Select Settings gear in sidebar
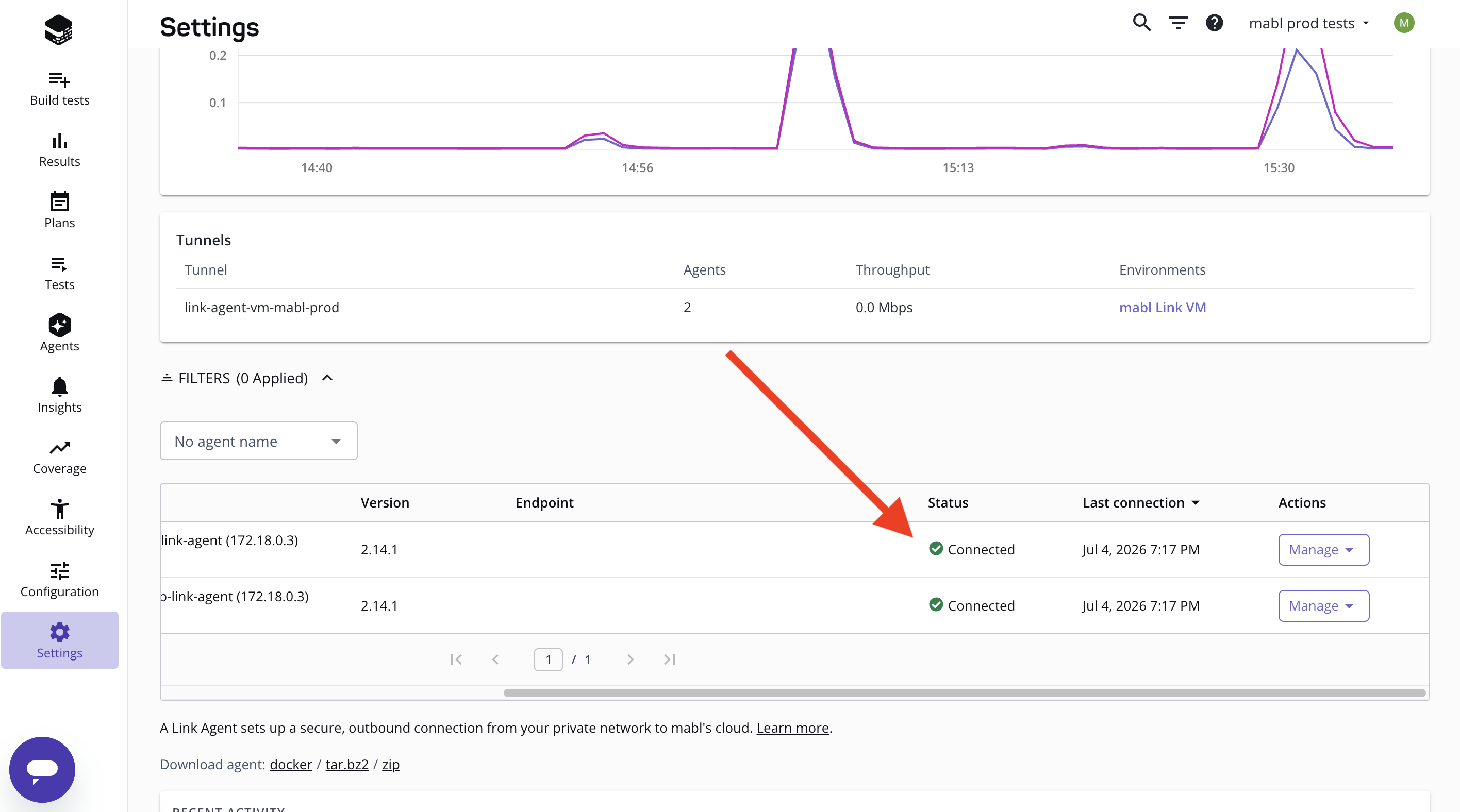Image resolution: width=1460 pixels, height=812 pixels. click(59, 640)
